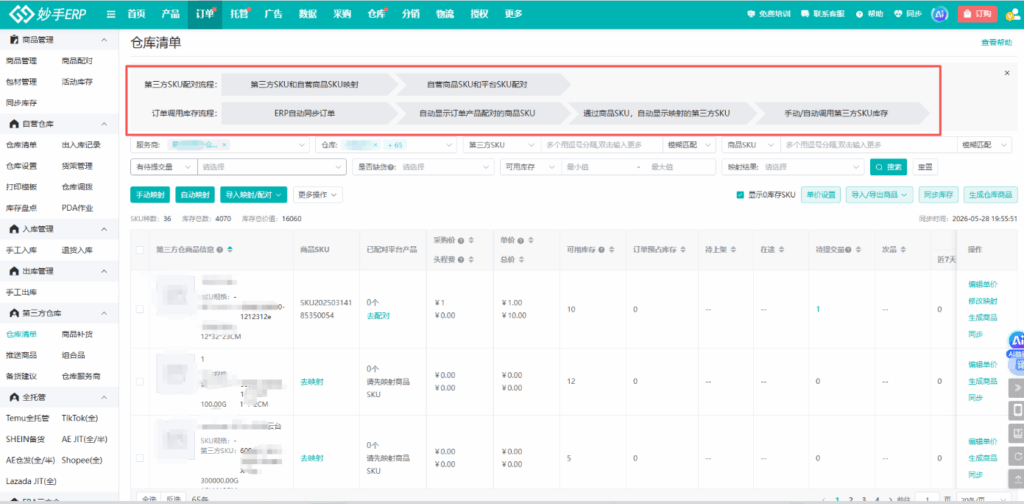The image size is (1024, 504).
Task: Tick the select-all checkbox in table header
Action: (x=140, y=250)
